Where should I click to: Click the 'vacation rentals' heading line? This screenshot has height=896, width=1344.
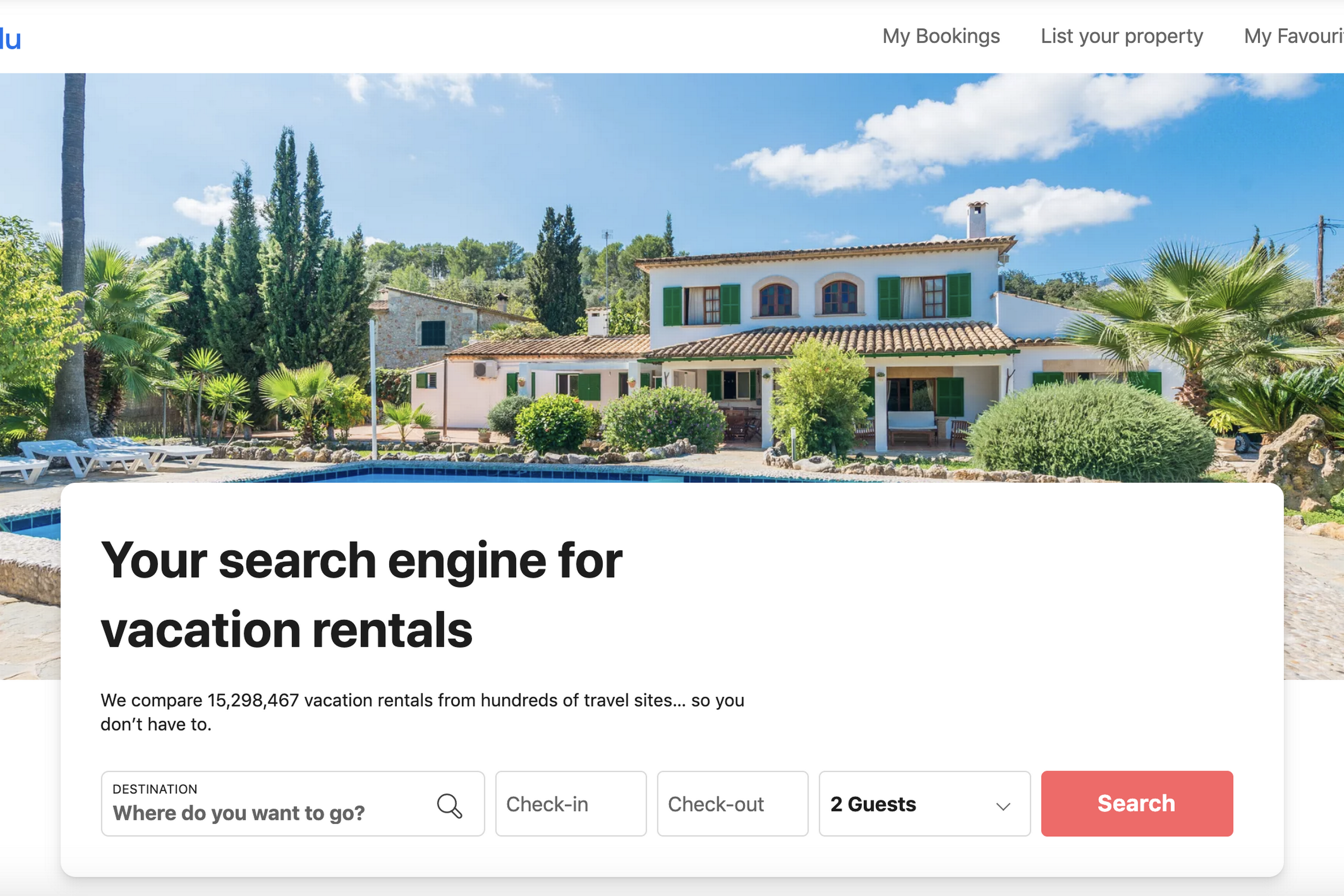(x=286, y=630)
